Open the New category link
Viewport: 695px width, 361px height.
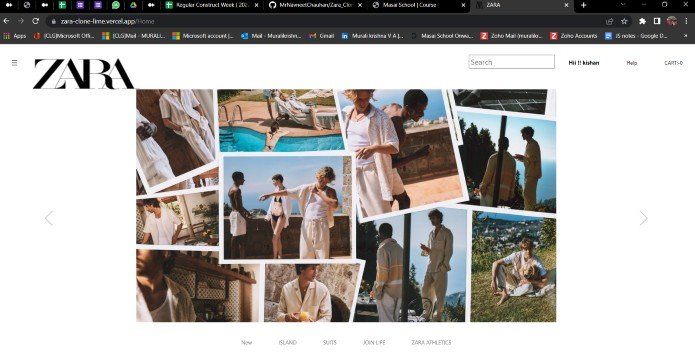point(246,342)
